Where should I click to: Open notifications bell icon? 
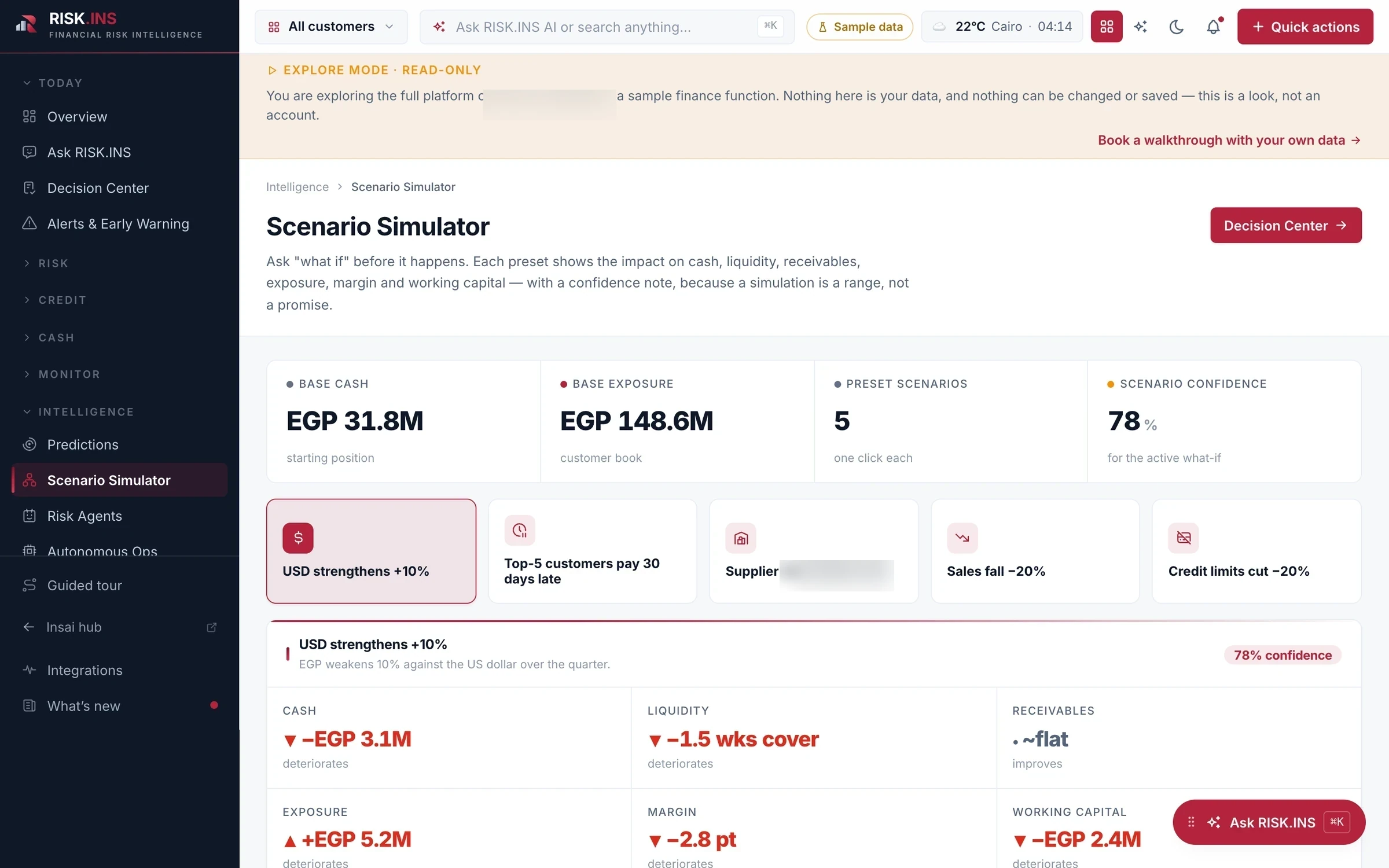coord(1213,27)
